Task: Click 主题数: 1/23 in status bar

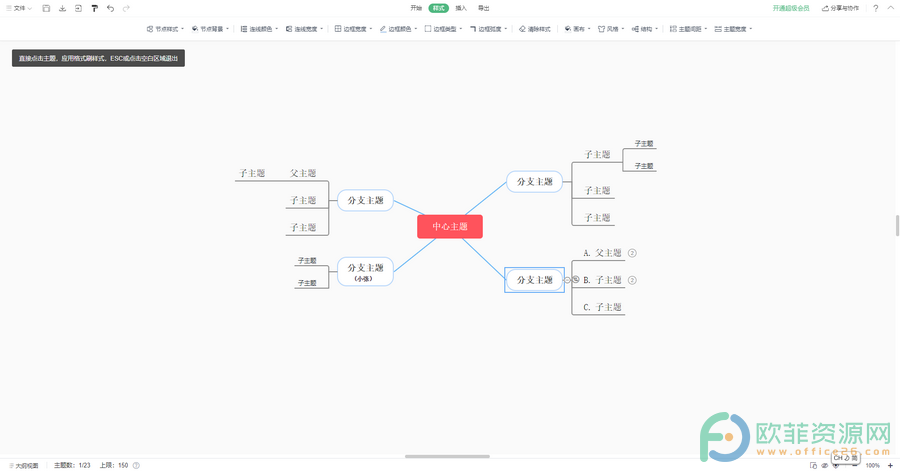Action: tap(72, 465)
